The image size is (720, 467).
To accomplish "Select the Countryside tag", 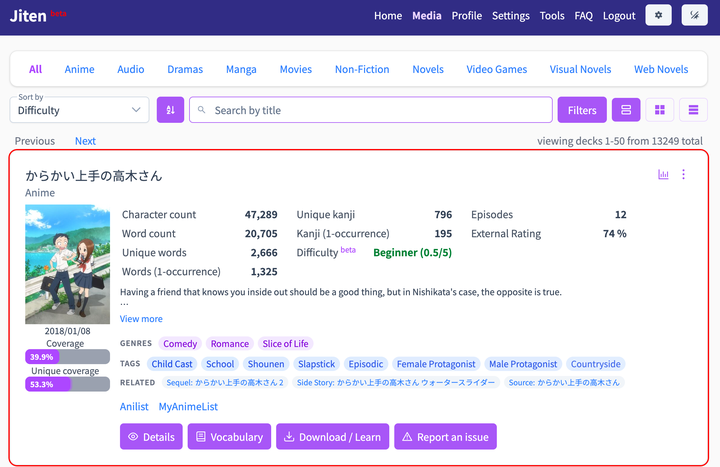I will 595,364.
